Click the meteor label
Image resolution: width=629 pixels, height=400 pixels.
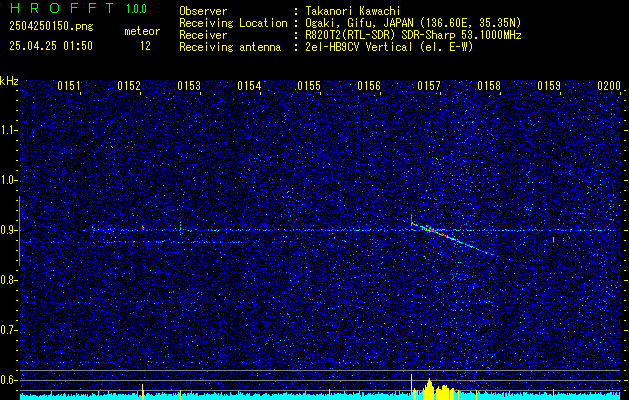tap(142, 31)
